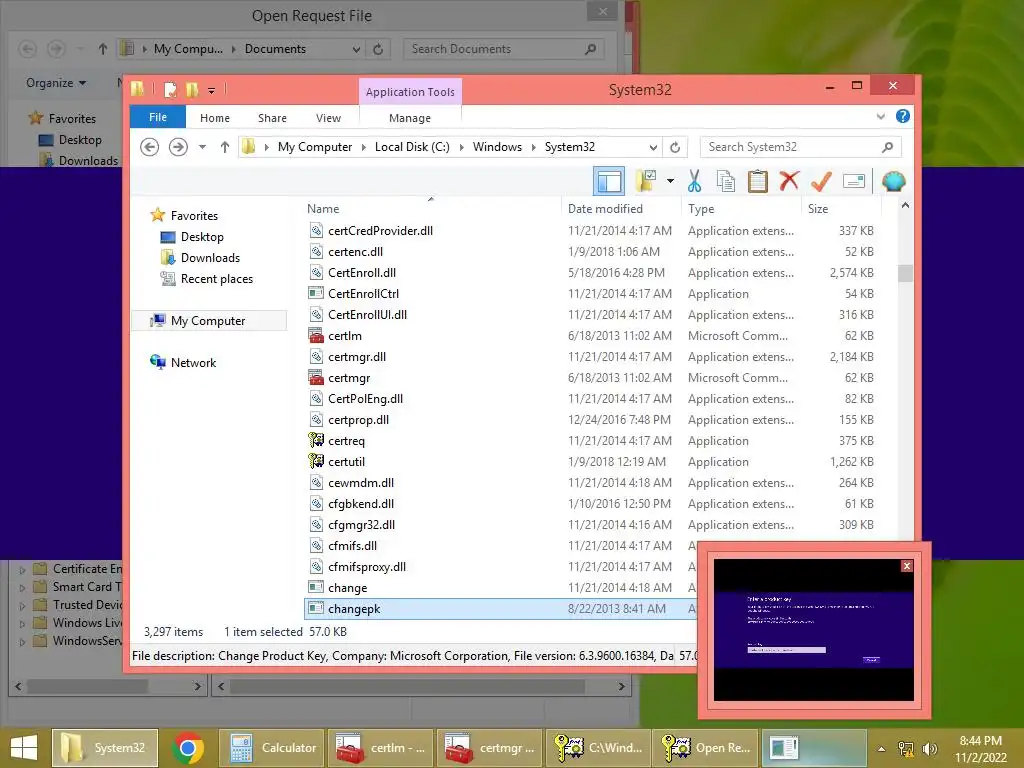Screen dimensions: 1024x768
Task: Select the certutil application icon
Action: [316, 461]
